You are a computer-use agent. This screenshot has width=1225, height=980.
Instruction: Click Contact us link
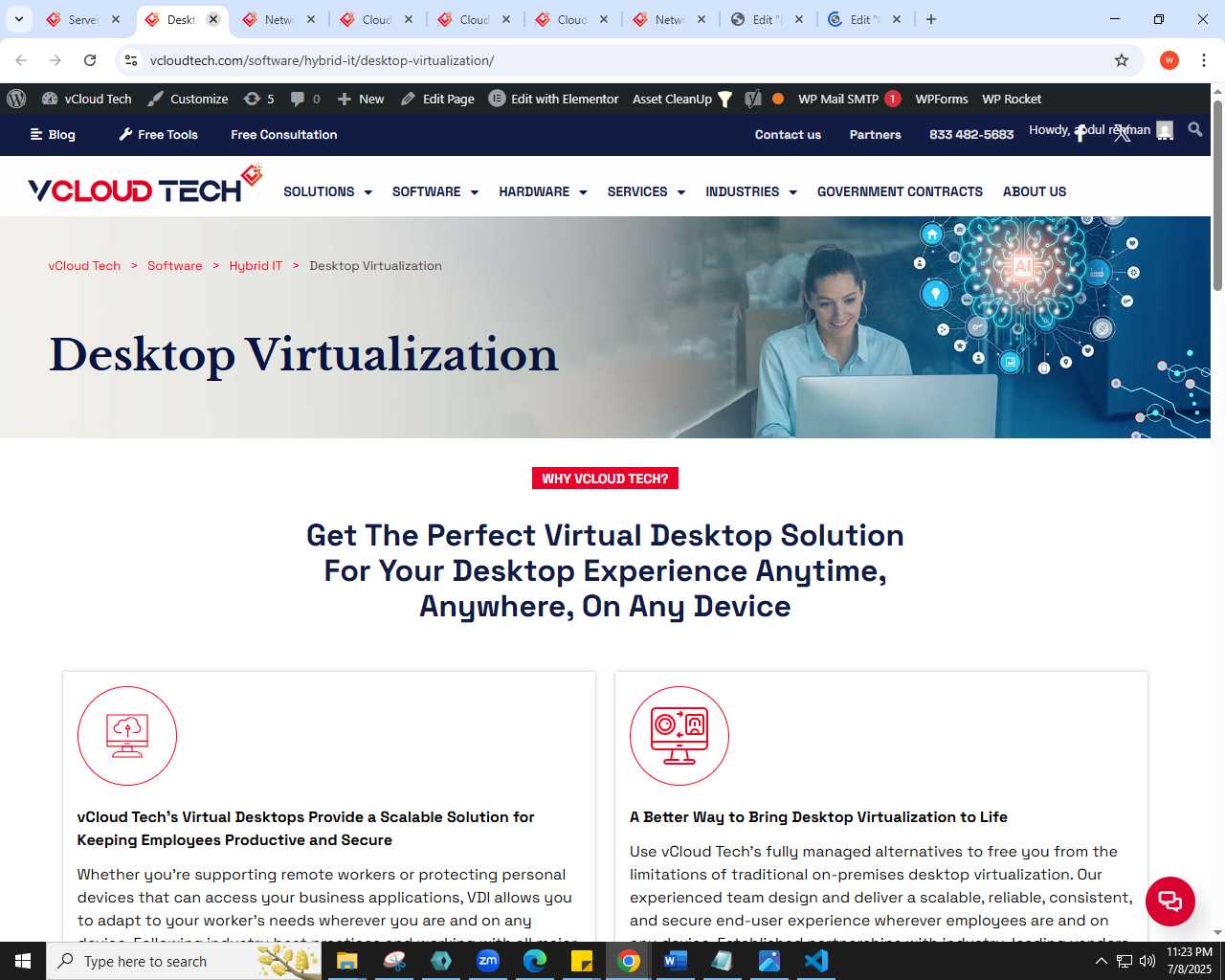click(788, 135)
